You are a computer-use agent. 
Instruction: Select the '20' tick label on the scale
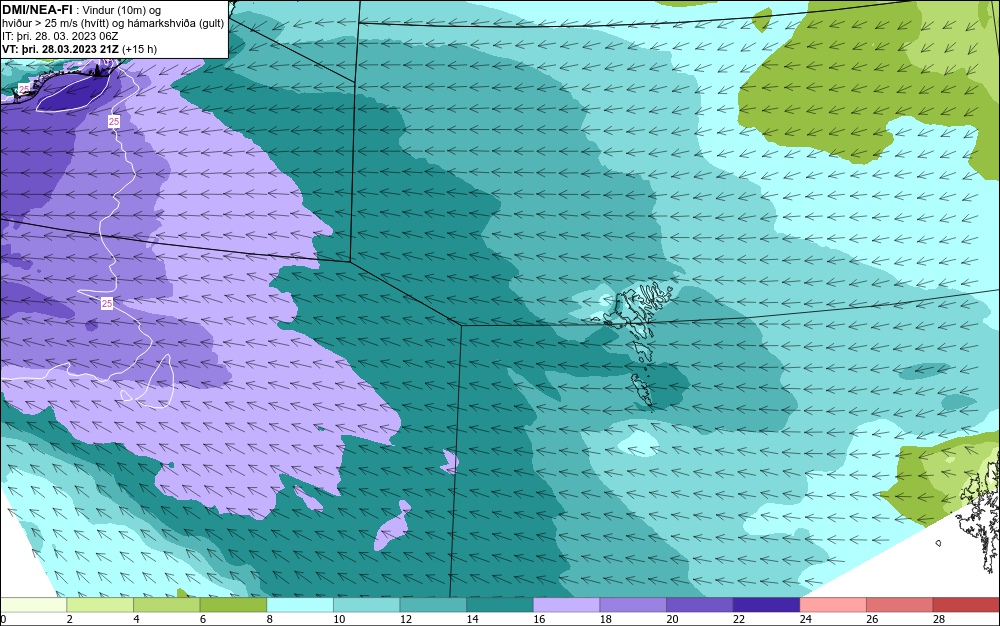pyautogui.click(x=672, y=619)
